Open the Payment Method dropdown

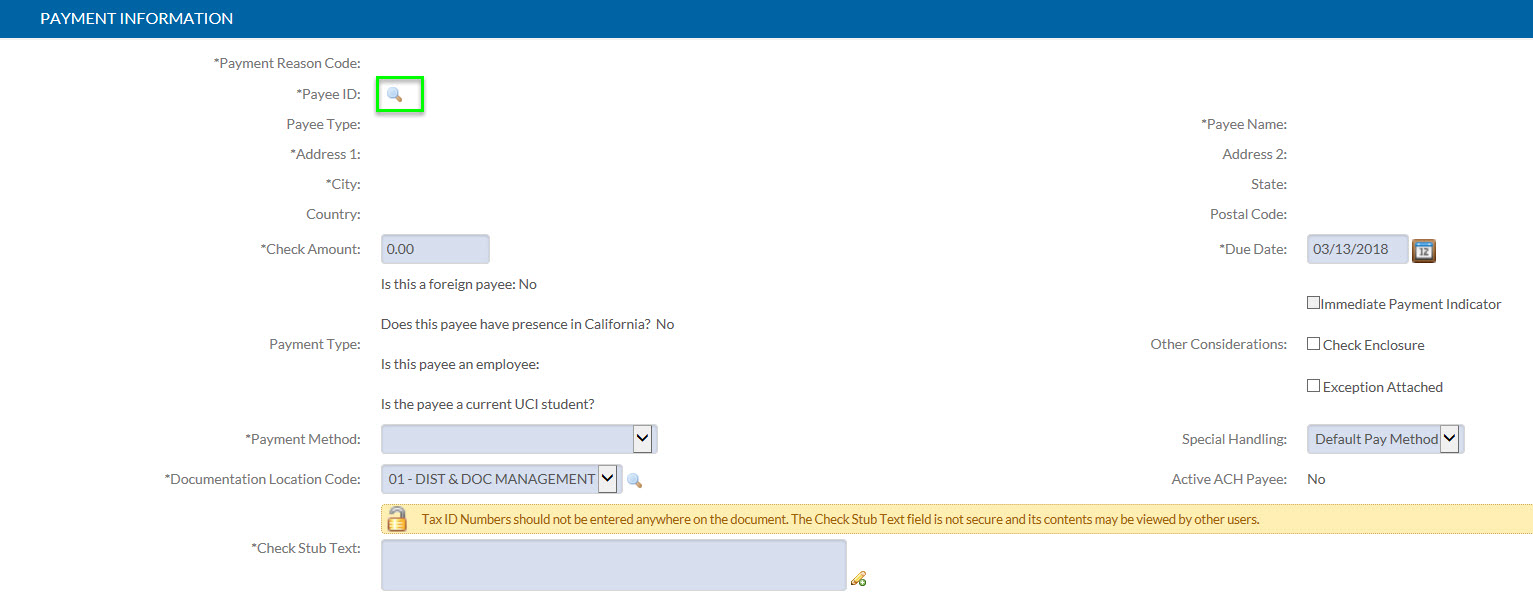click(x=519, y=439)
